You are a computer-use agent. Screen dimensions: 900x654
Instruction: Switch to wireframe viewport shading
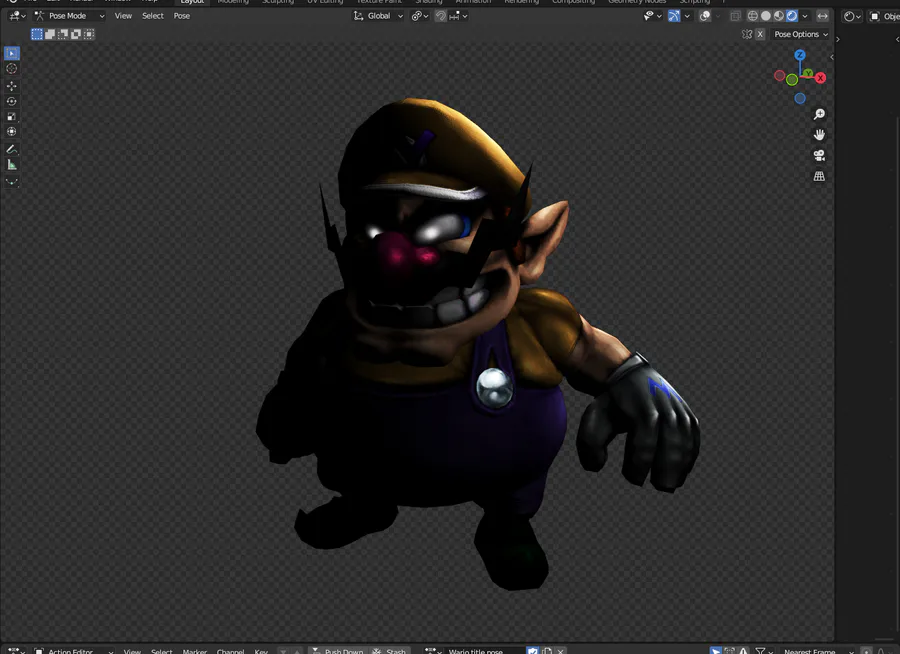(752, 16)
